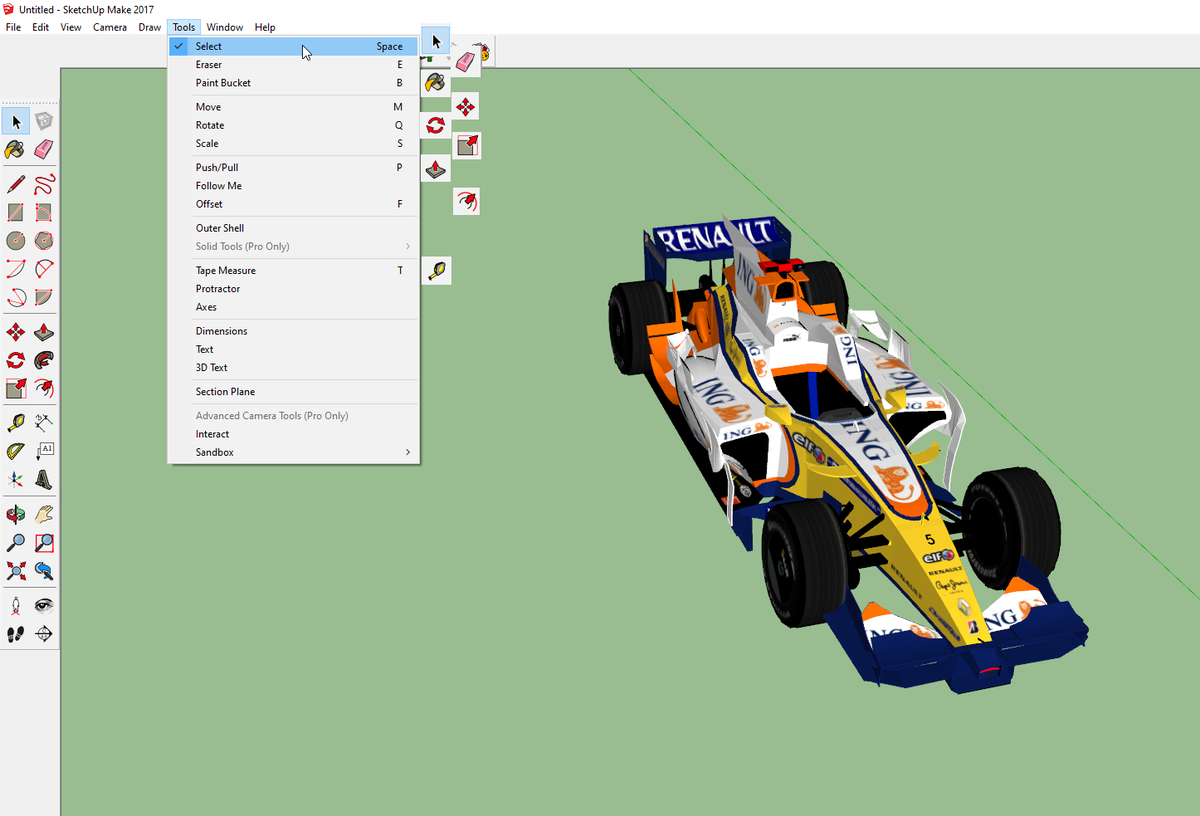Choose Protractor from the Tools menu
Viewport: 1200px width, 816px height.
[x=293, y=289]
